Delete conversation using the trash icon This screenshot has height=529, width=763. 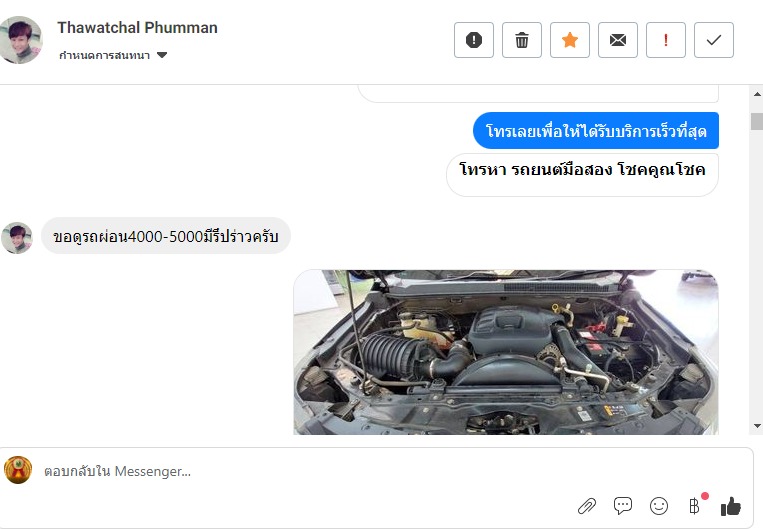coord(522,40)
